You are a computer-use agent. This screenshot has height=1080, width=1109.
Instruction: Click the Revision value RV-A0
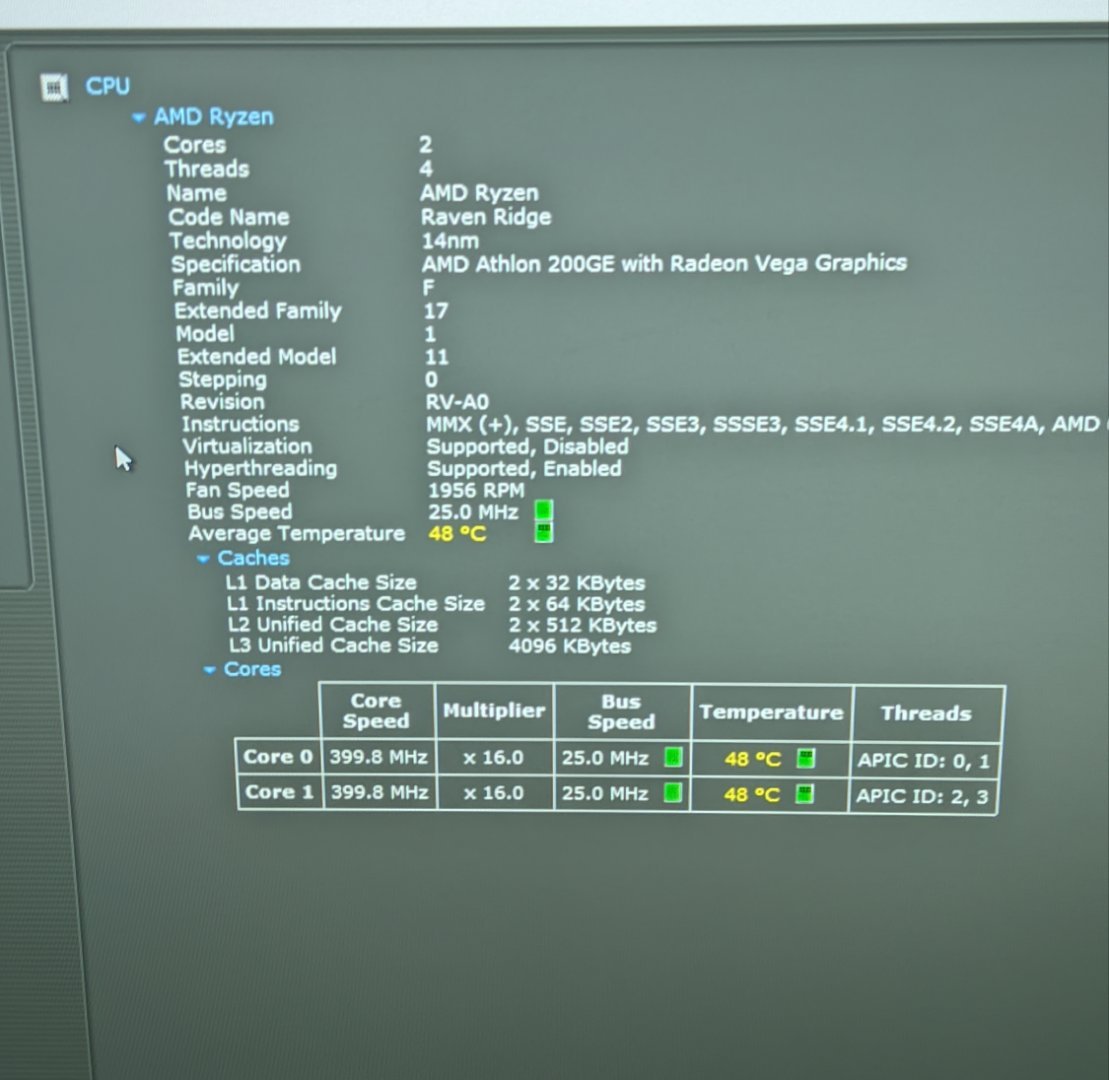[457, 402]
